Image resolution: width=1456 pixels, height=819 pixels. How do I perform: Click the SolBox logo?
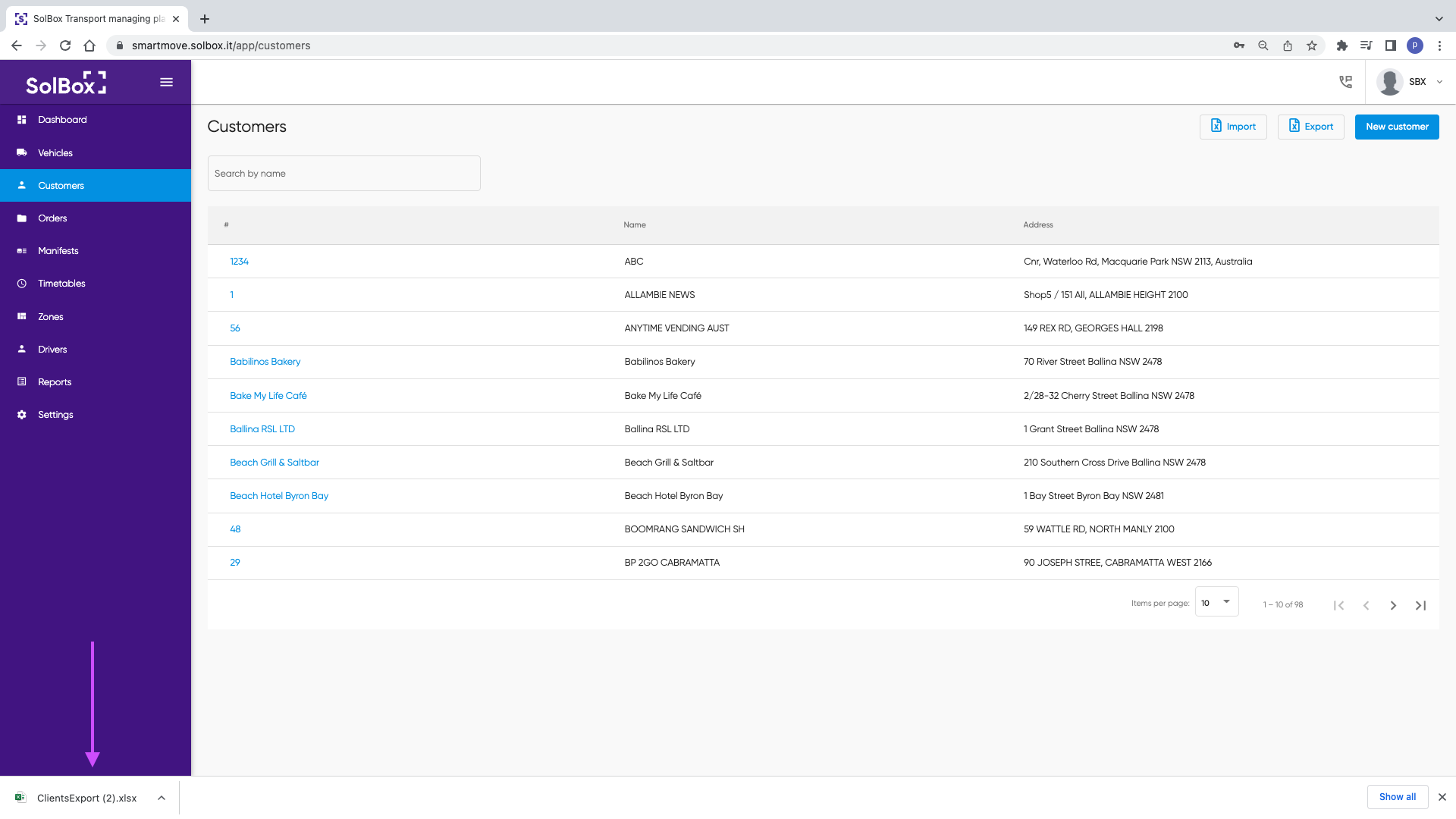66,83
